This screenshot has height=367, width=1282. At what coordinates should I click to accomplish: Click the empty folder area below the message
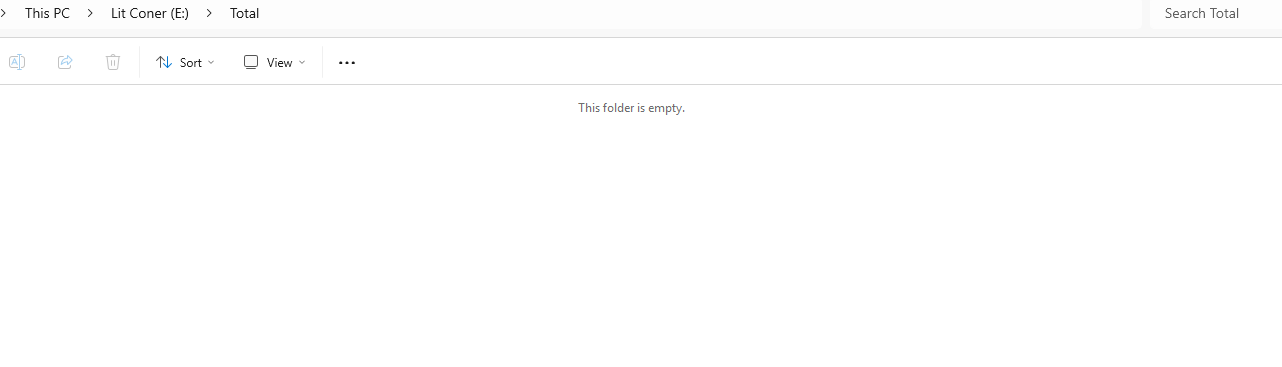pos(640,240)
